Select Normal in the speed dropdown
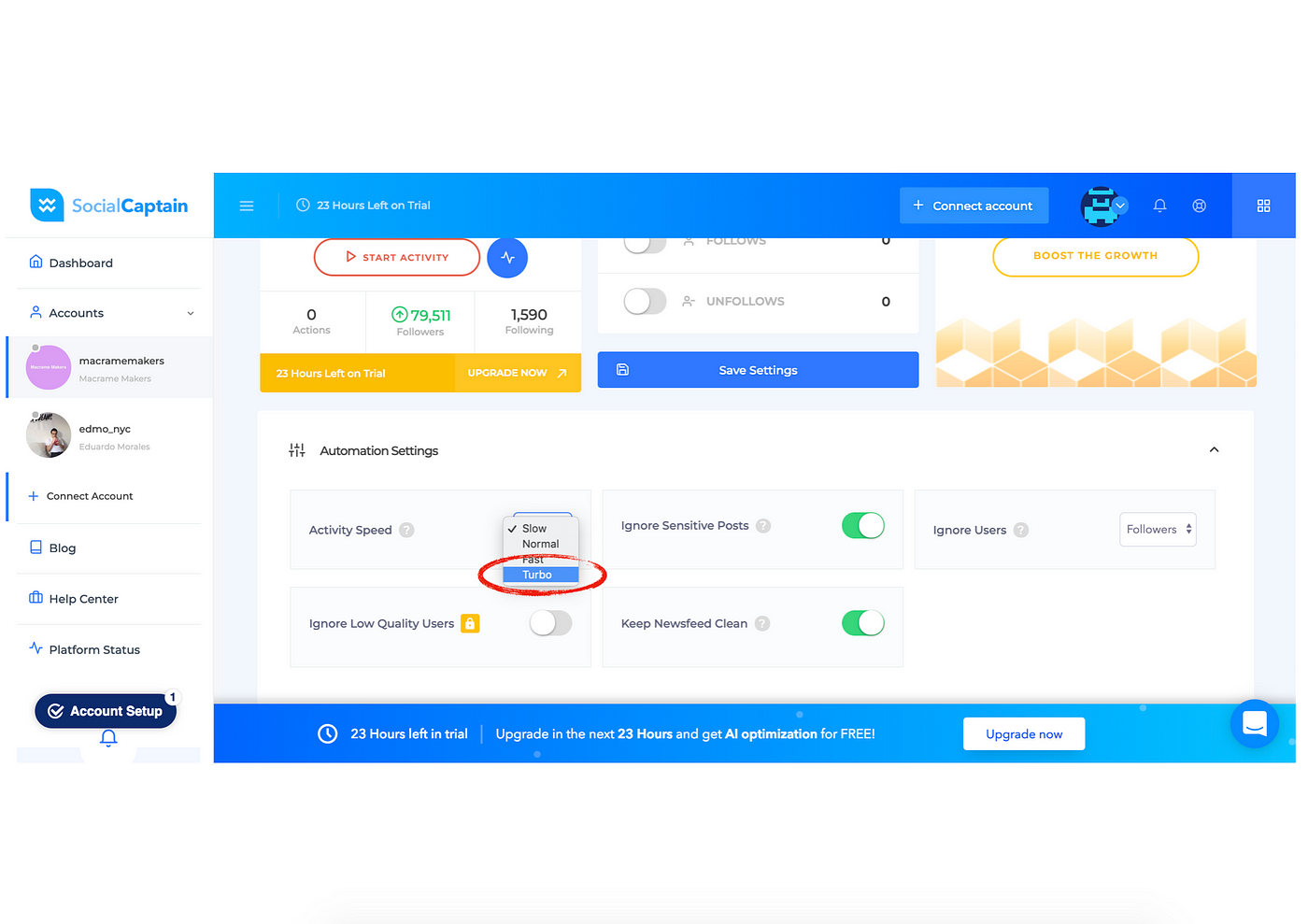Screen dimensions: 1308x924 tap(541, 544)
